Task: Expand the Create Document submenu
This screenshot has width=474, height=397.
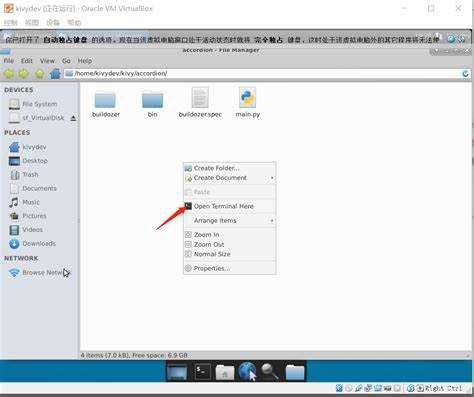Action: tap(230, 178)
